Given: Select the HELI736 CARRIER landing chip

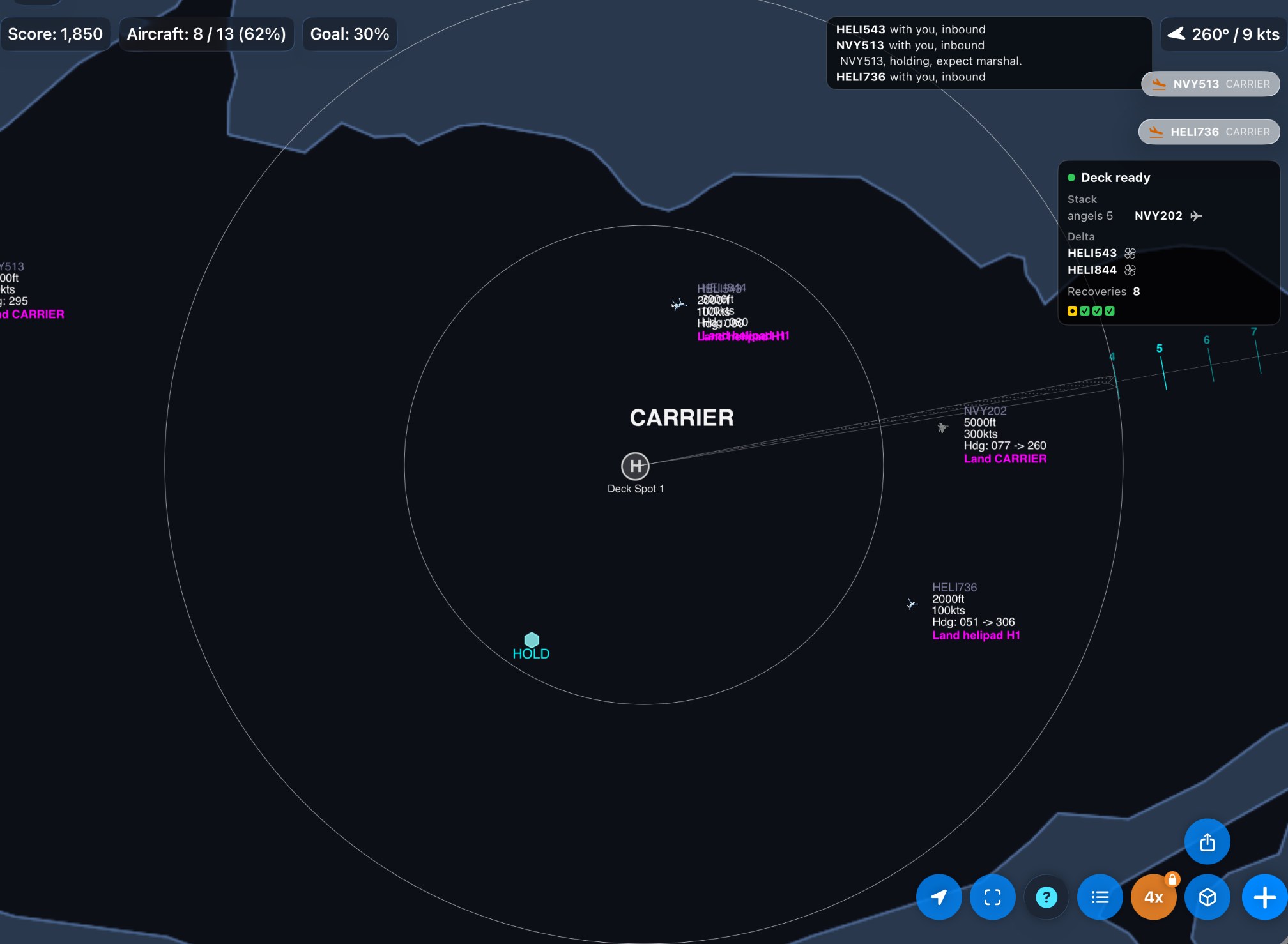Looking at the screenshot, I should tap(1209, 132).
